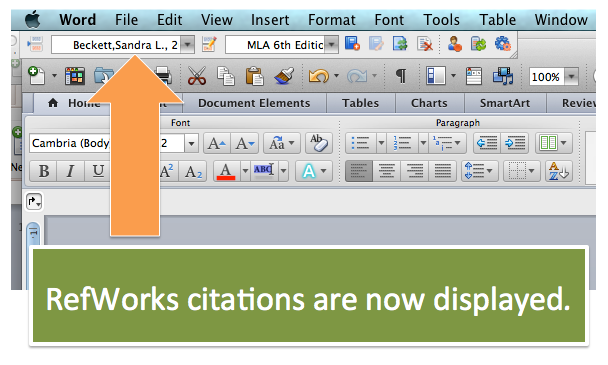Open the View menu

(x=216, y=20)
